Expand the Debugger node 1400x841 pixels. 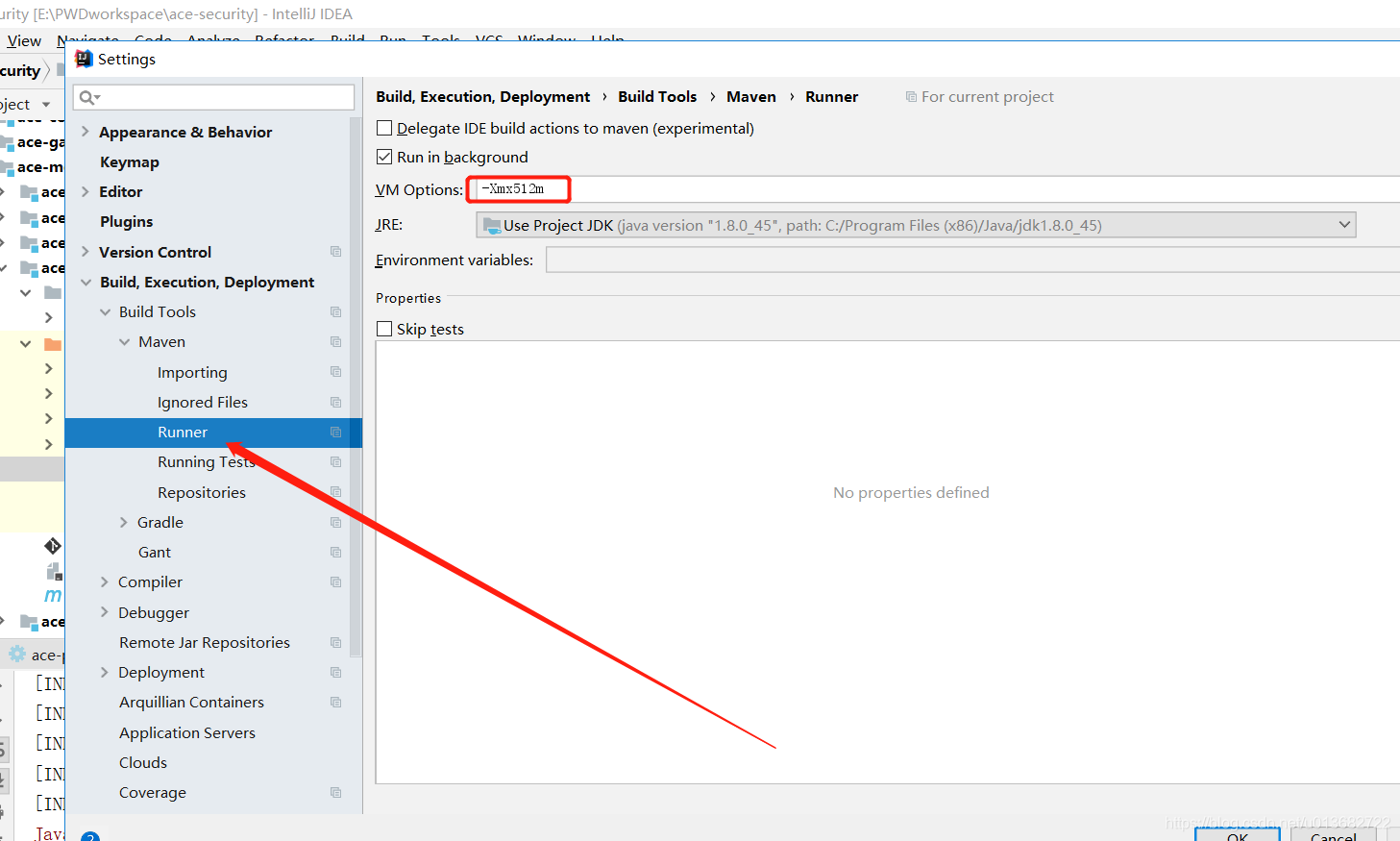coord(105,612)
